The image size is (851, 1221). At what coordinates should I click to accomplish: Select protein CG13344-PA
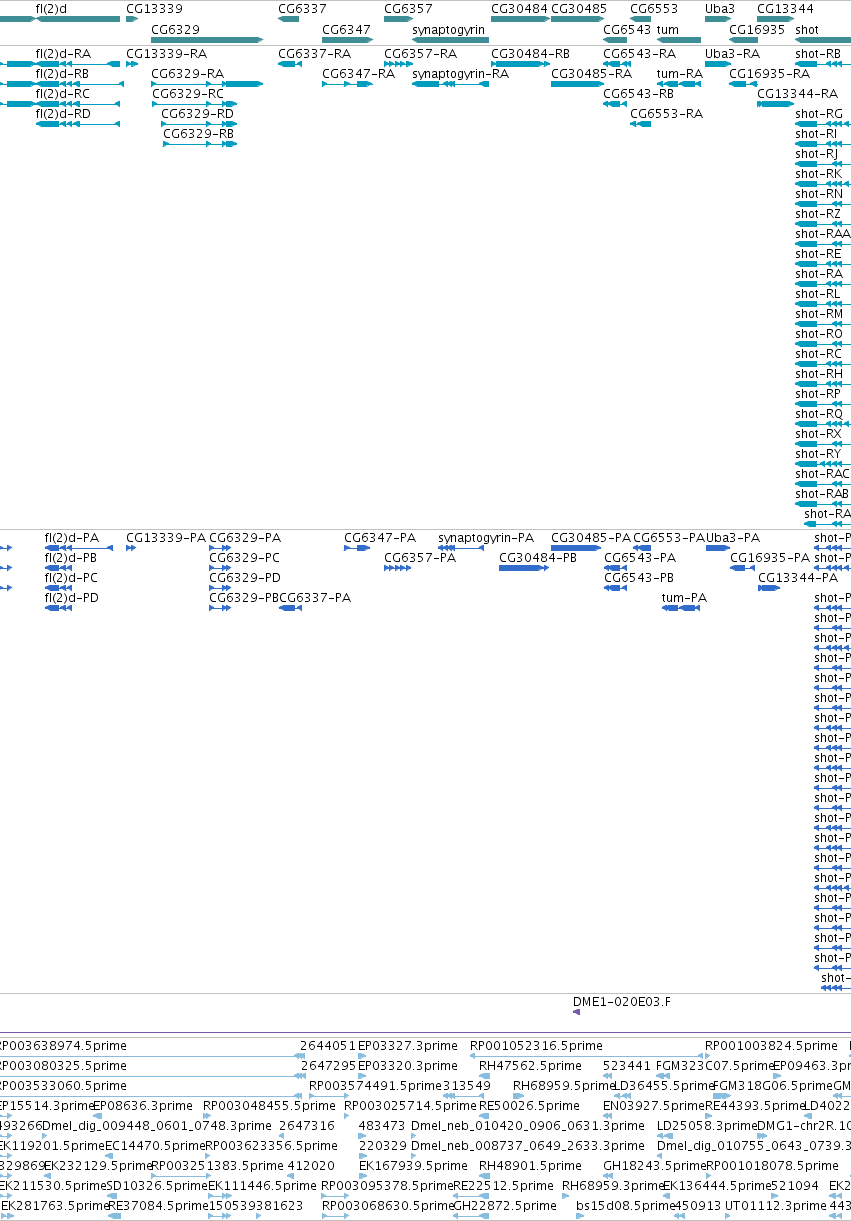pyautogui.click(x=798, y=578)
